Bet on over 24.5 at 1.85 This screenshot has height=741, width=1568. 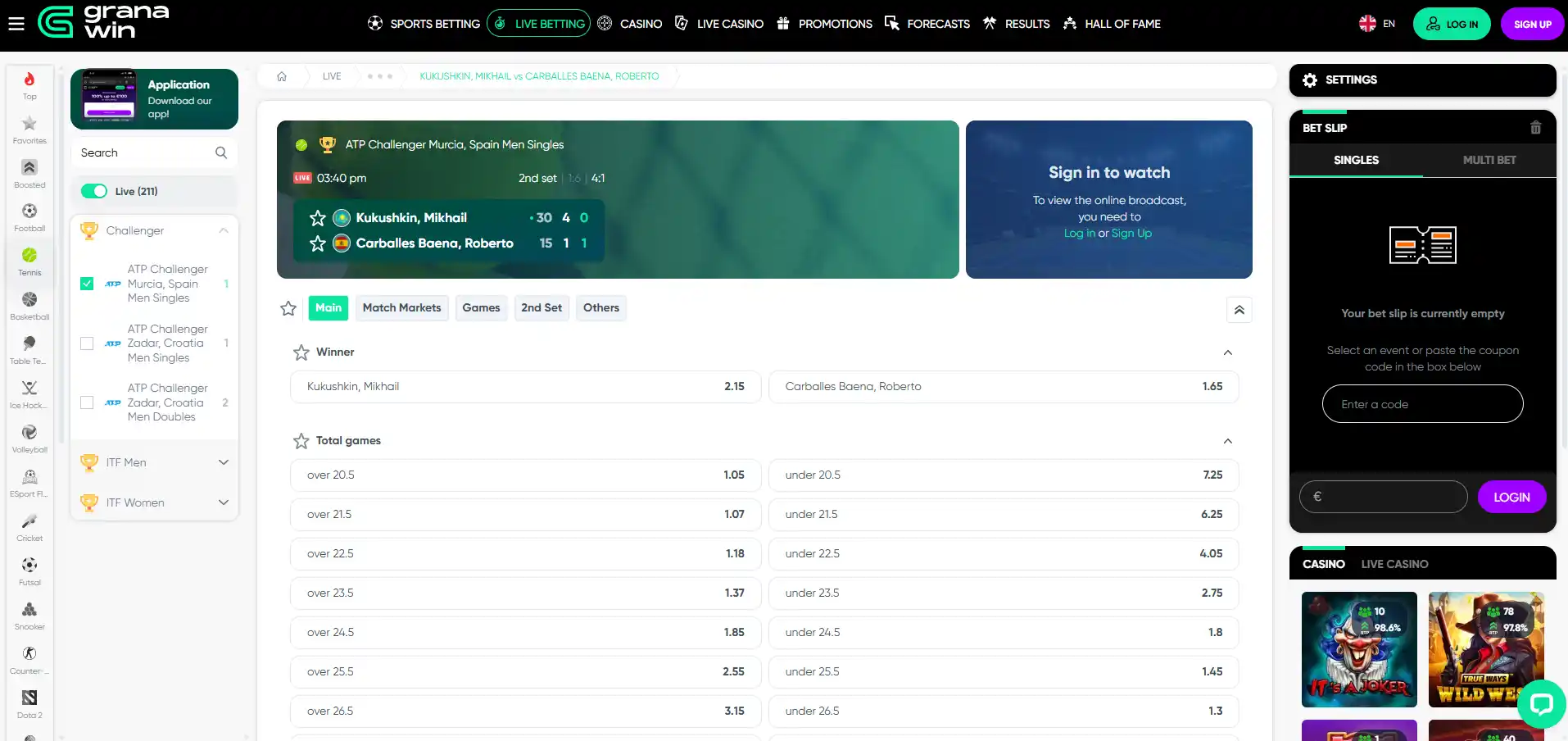click(x=525, y=633)
